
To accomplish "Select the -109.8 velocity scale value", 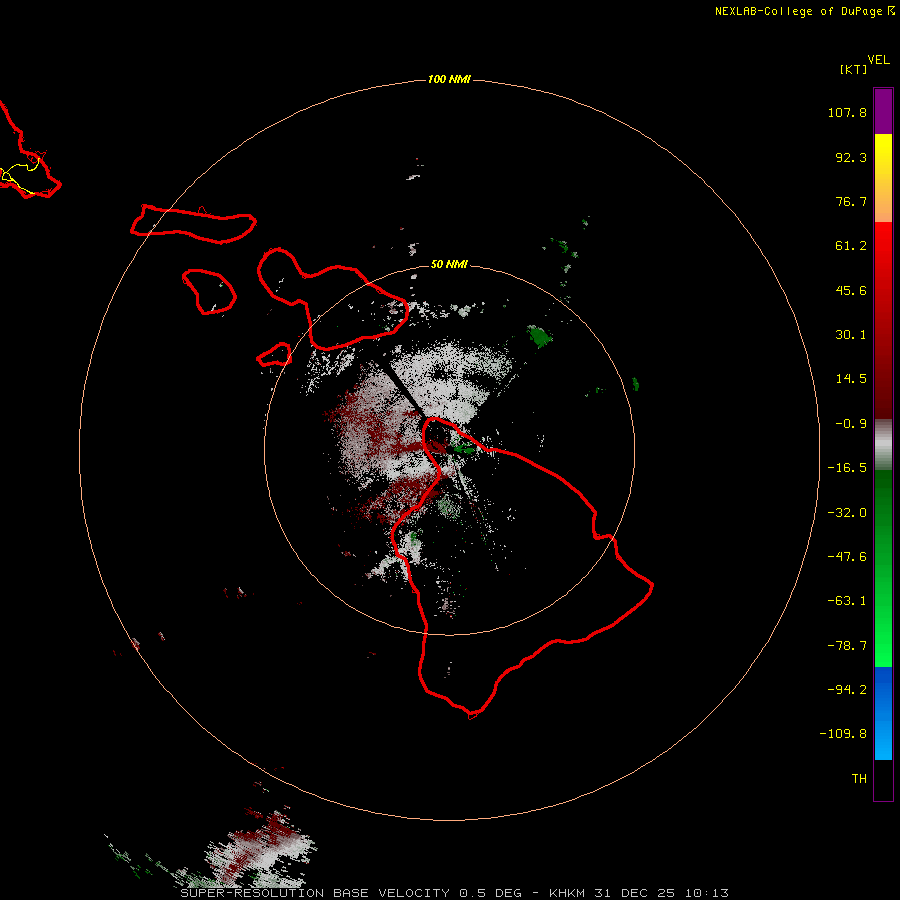I will pyautogui.click(x=843, y=734).
